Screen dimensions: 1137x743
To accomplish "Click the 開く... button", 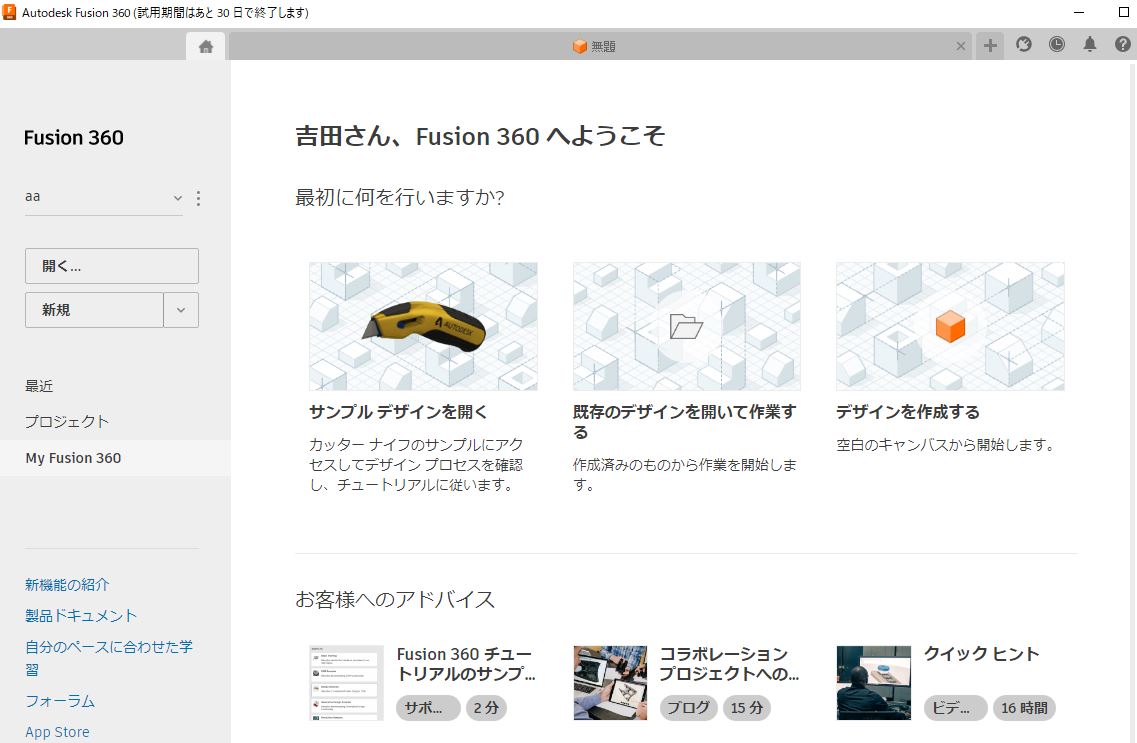I will pyautogui.click(x=111, y=266).
